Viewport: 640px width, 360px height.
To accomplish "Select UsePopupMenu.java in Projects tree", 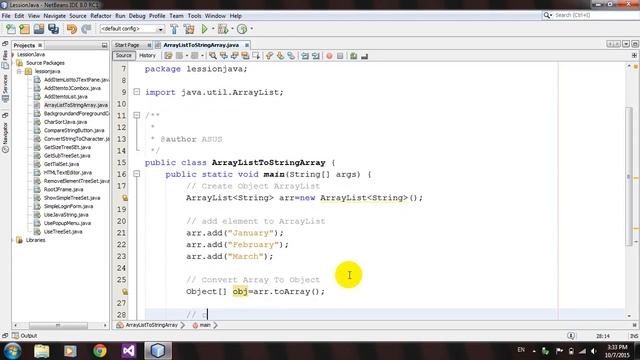I will pos(67,223).
